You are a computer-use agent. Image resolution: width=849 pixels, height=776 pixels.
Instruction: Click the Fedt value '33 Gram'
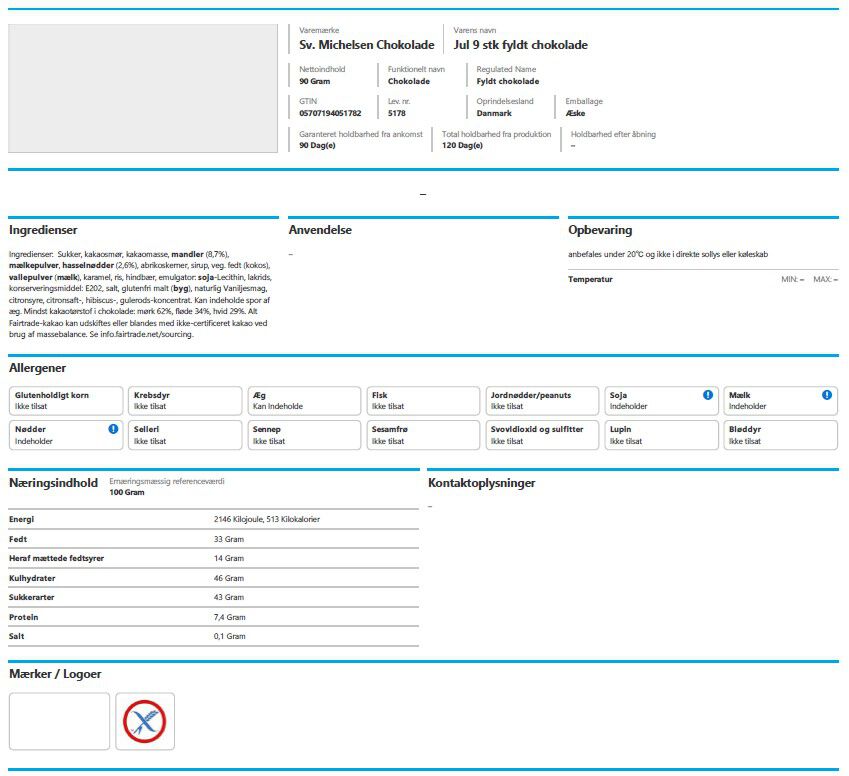229,539
